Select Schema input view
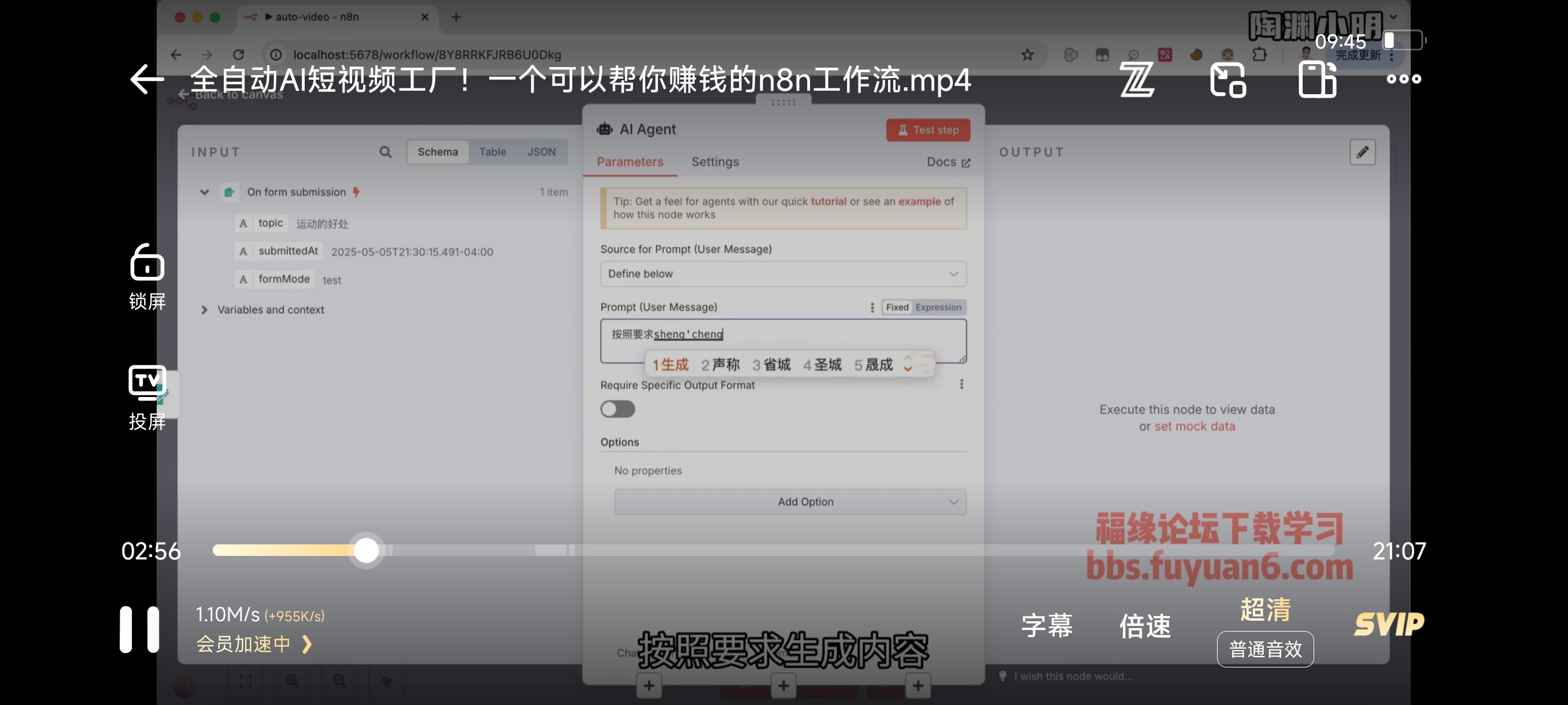 pos(438,152)
